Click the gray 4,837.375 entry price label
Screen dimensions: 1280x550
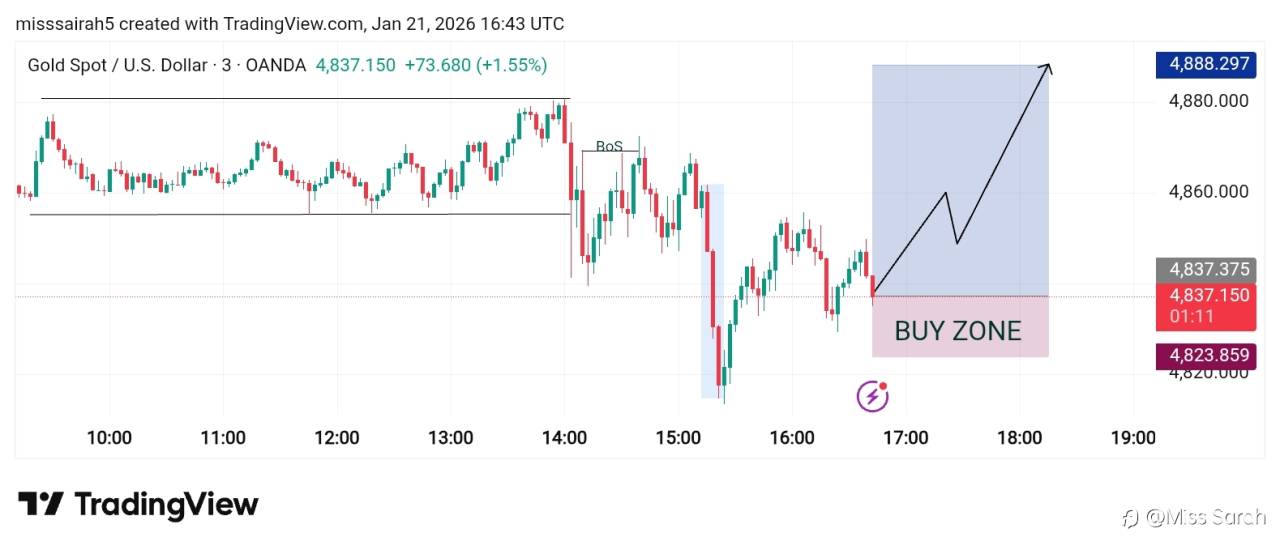(x=1203, y=269)
